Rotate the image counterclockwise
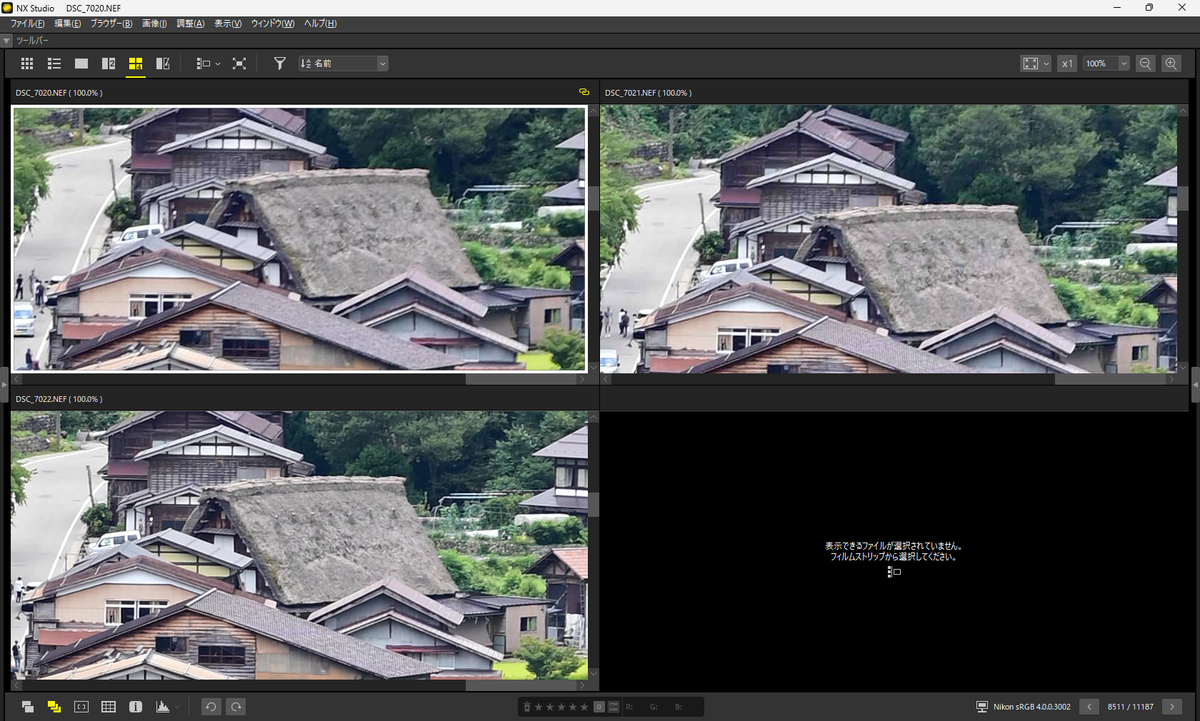Viewport: 1200px width, 721px height. [x=210, y=707]
